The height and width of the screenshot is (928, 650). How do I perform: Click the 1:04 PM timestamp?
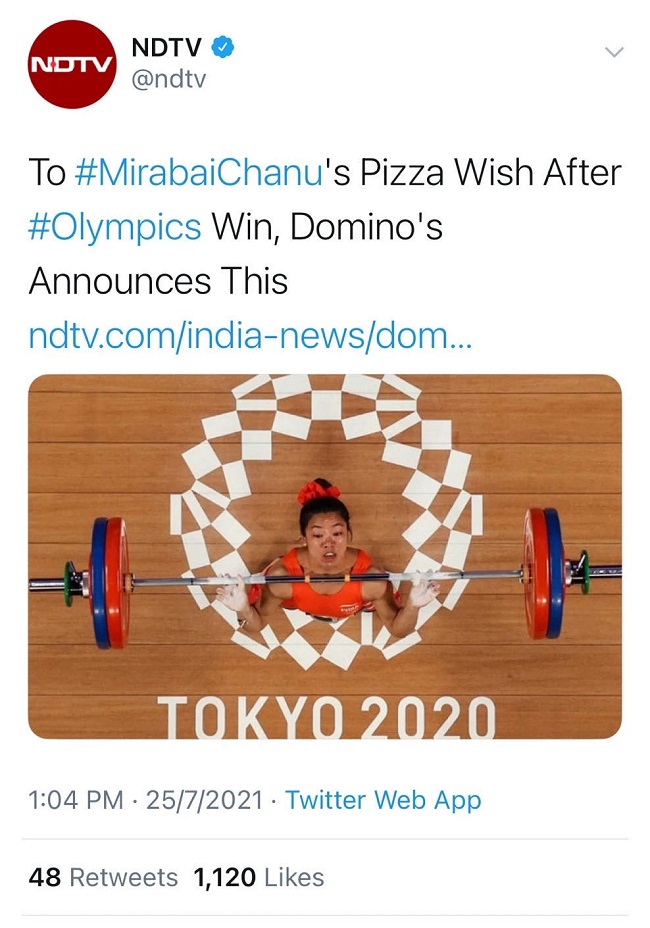coord(76,800)
